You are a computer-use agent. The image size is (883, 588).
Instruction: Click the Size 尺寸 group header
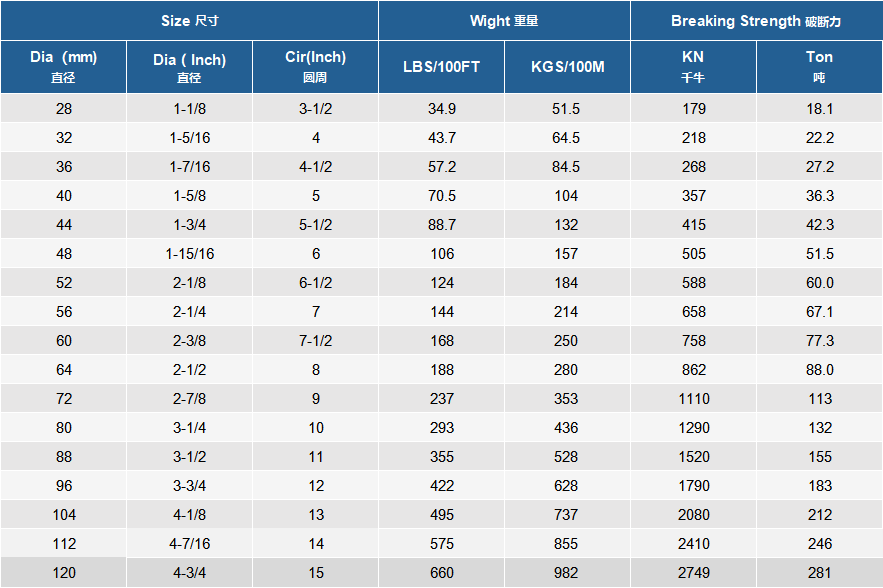189,21
